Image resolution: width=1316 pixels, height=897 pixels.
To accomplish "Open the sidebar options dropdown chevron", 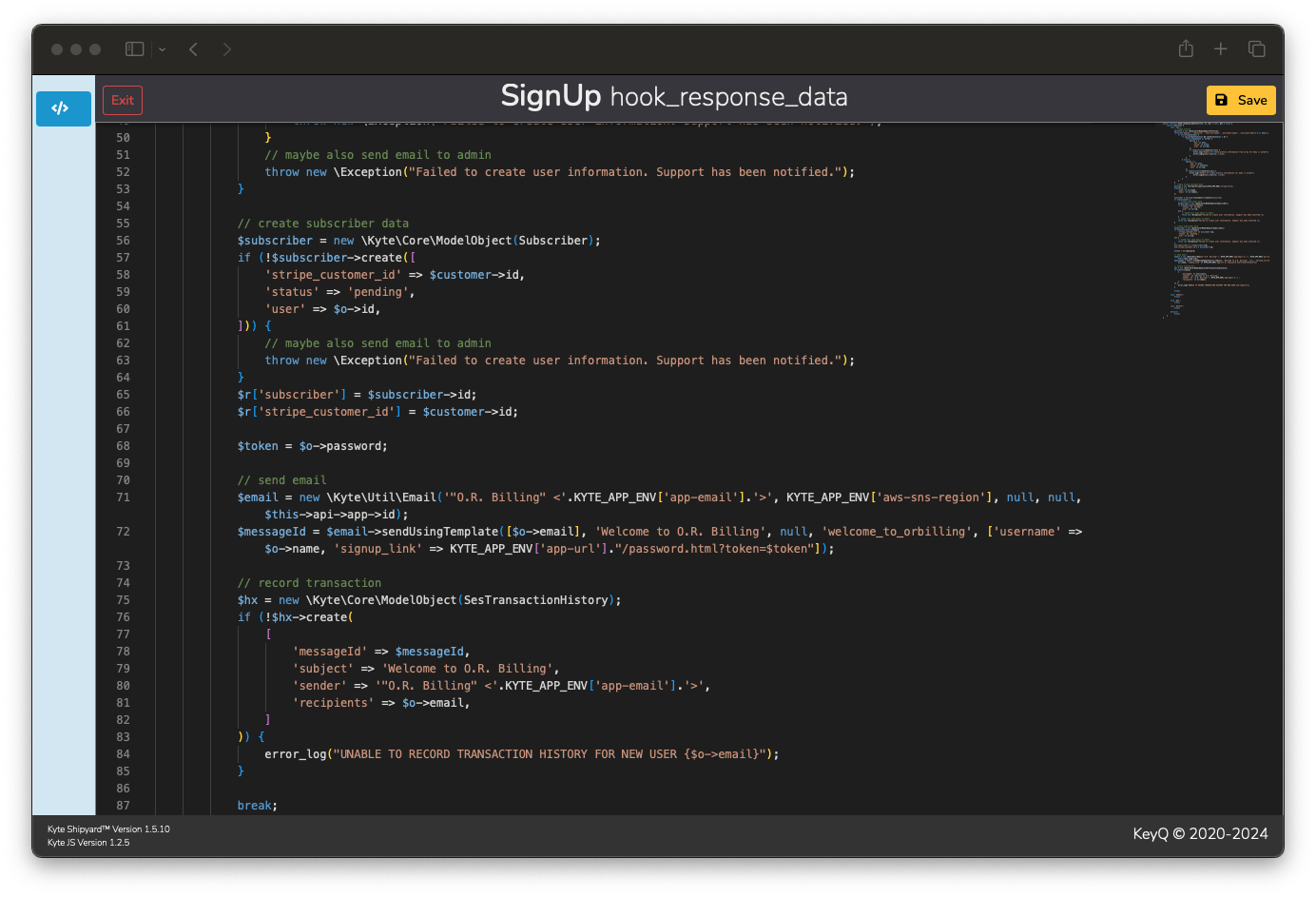I will [163, 49].
